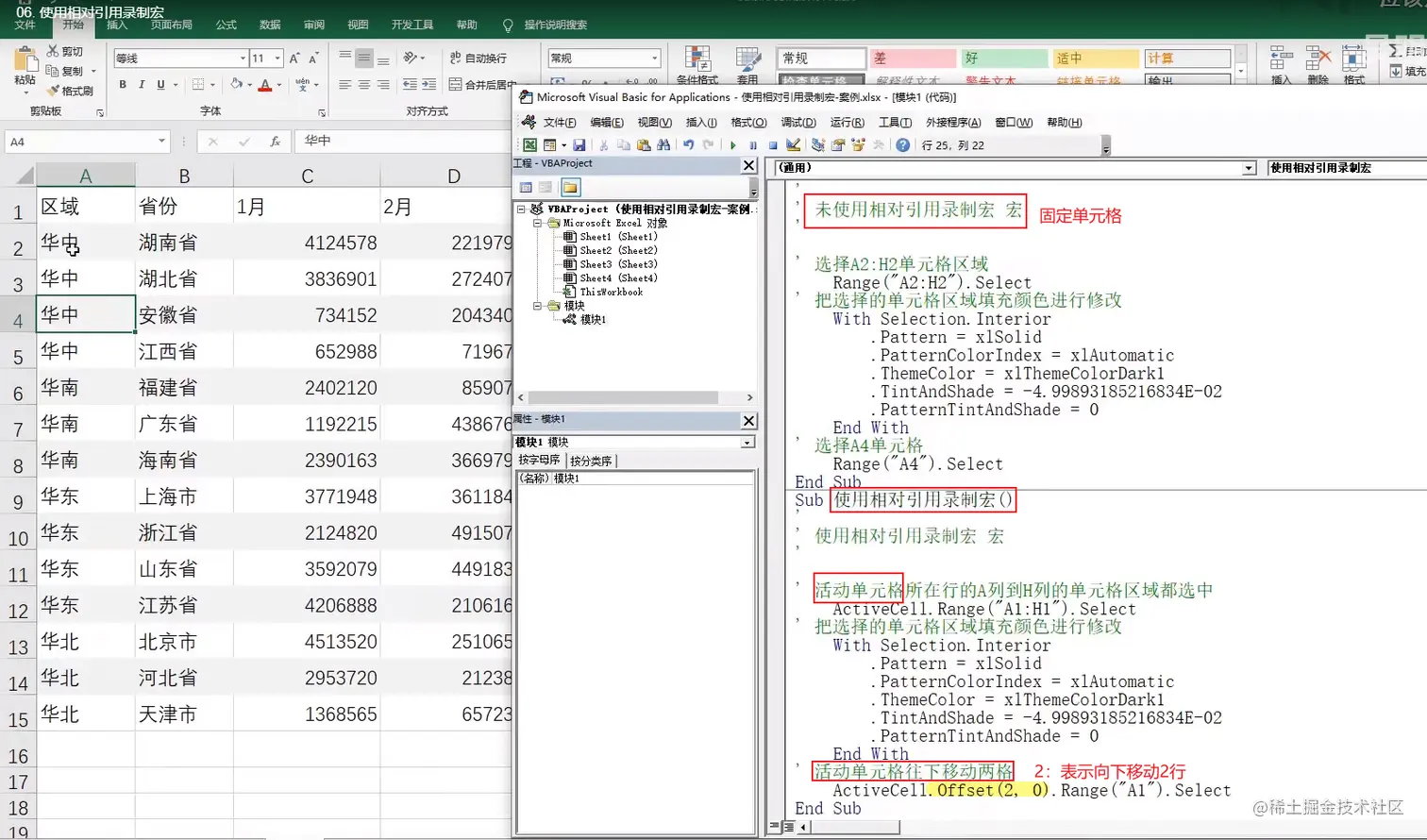Viewport: 1427px width, 840px height.
Task: Toggle Bold formatting in Excel ribbon
Action: 123,85
